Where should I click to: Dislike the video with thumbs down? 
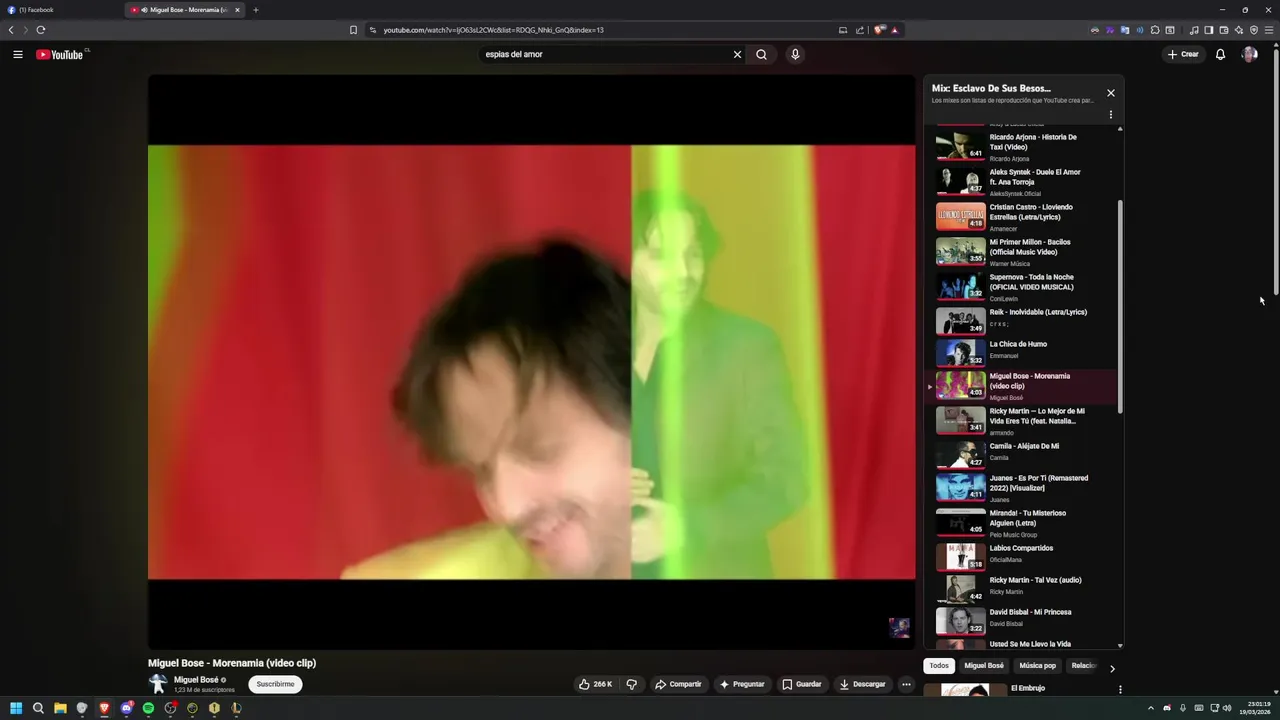[x=631, y=684]
